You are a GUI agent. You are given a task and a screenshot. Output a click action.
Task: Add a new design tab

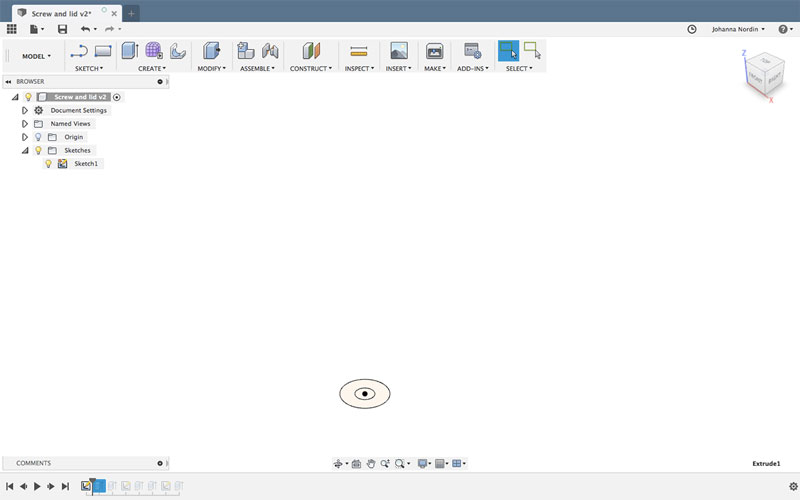(131, 14)
